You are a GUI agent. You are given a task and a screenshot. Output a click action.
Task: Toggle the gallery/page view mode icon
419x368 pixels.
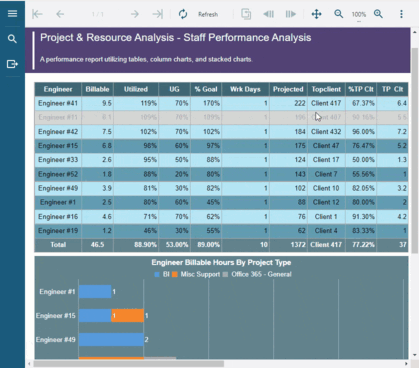(x=246, y=14)
